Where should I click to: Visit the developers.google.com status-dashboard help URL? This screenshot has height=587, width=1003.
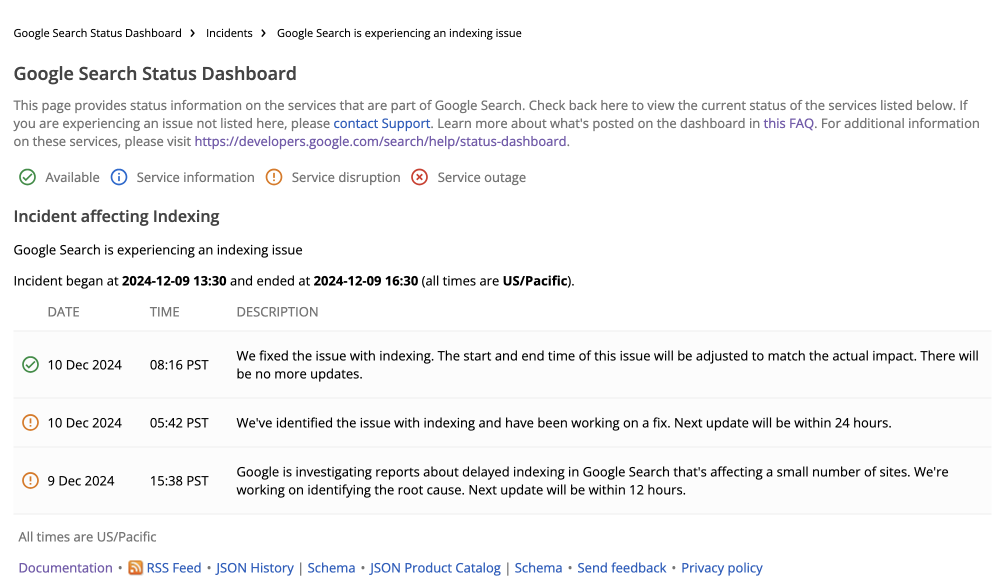coord(381,142)
